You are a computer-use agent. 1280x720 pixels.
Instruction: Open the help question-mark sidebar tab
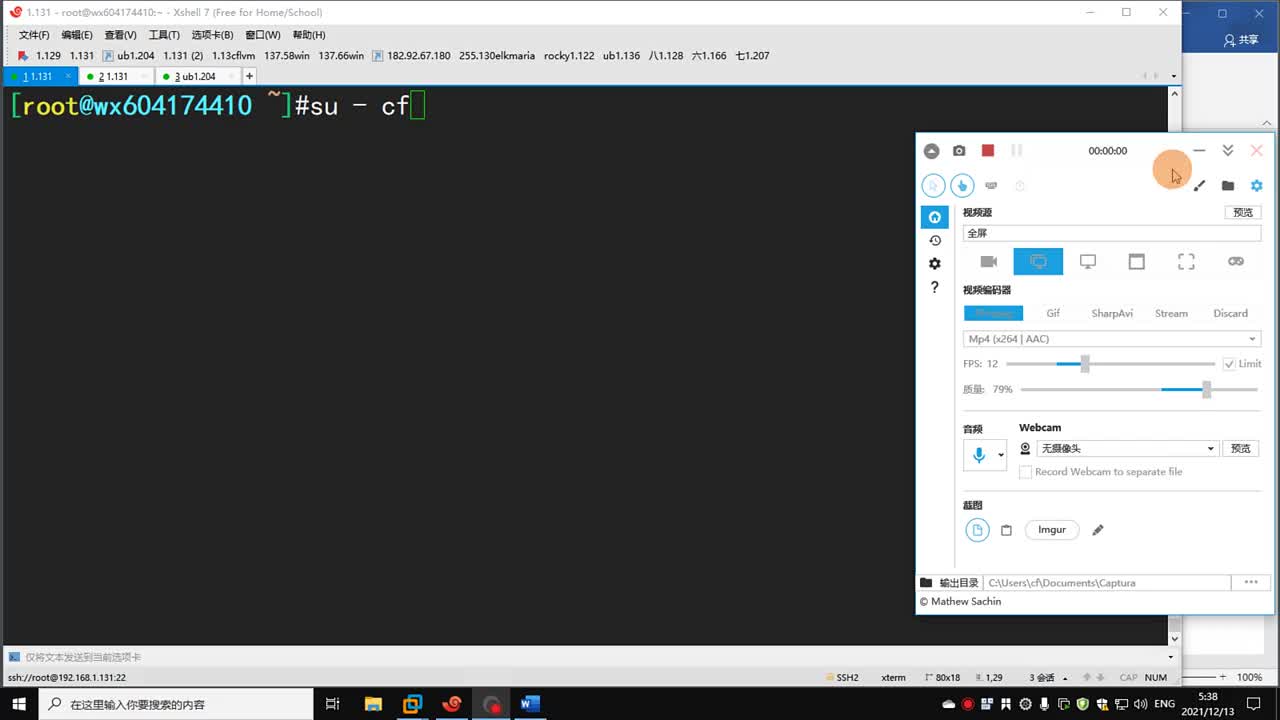(x=935, y=287)
